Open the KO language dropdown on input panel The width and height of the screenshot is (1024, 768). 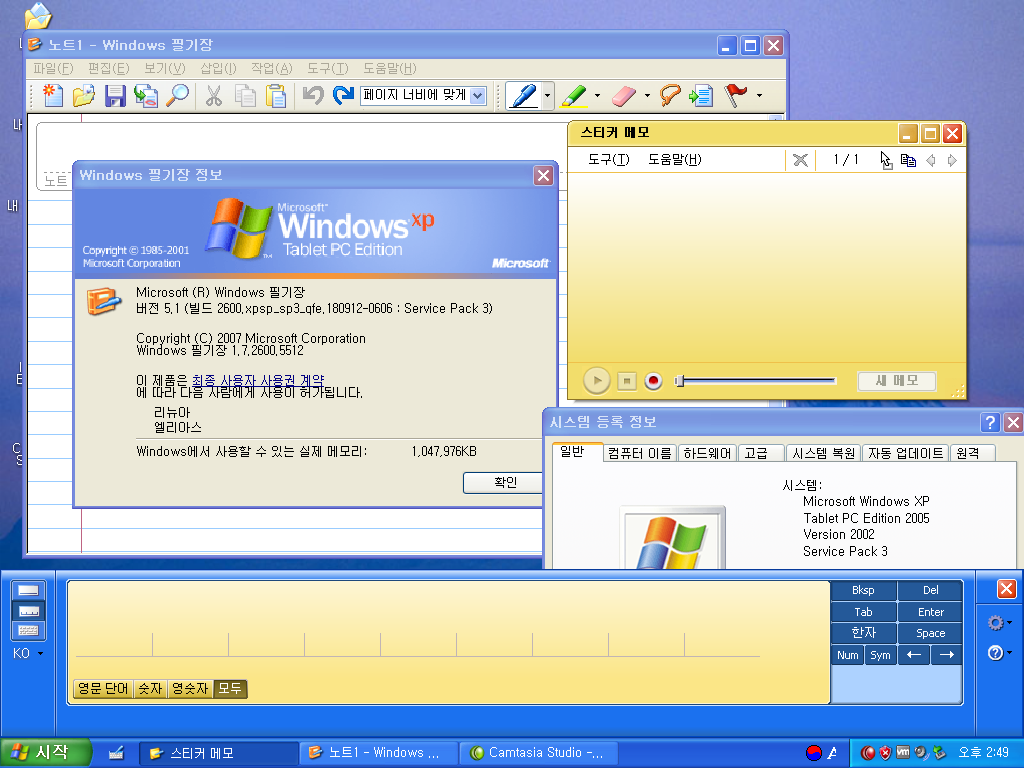28,653
